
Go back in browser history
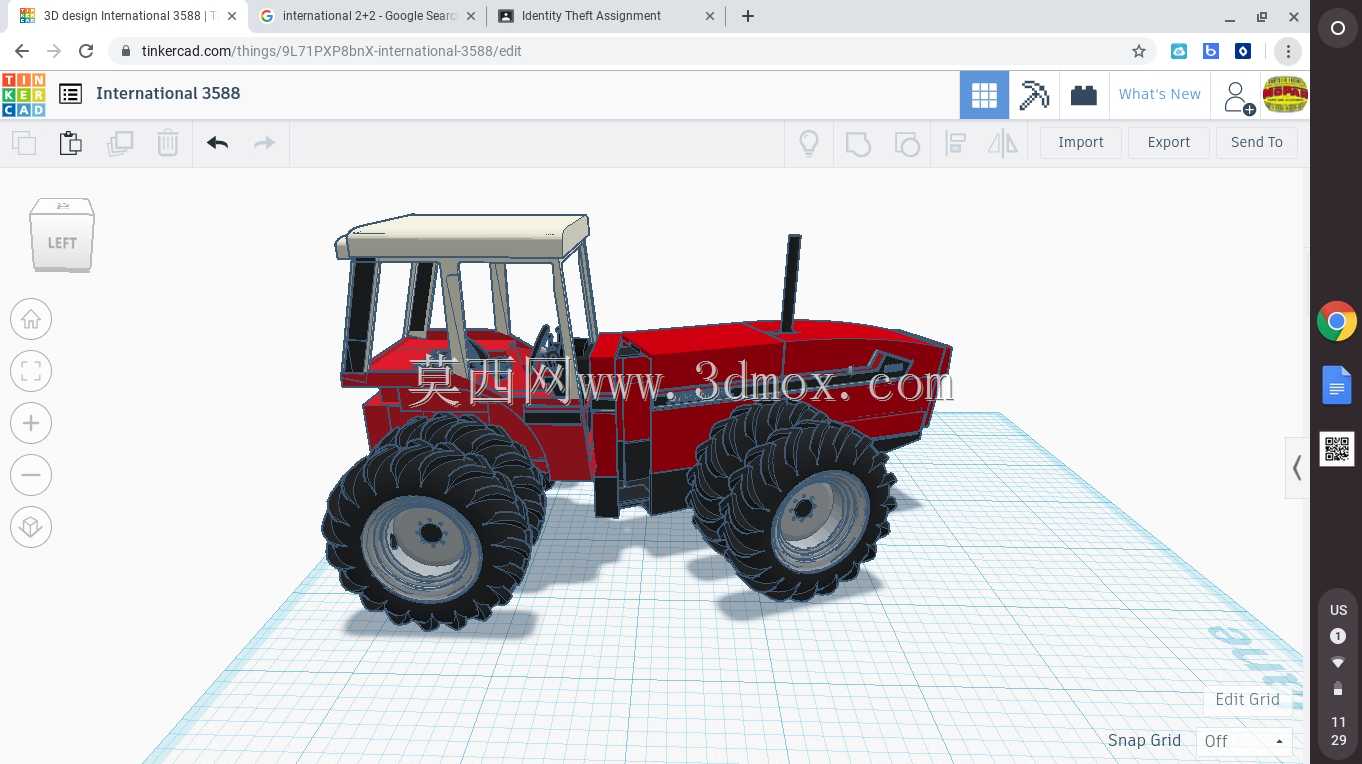(22, 51)
